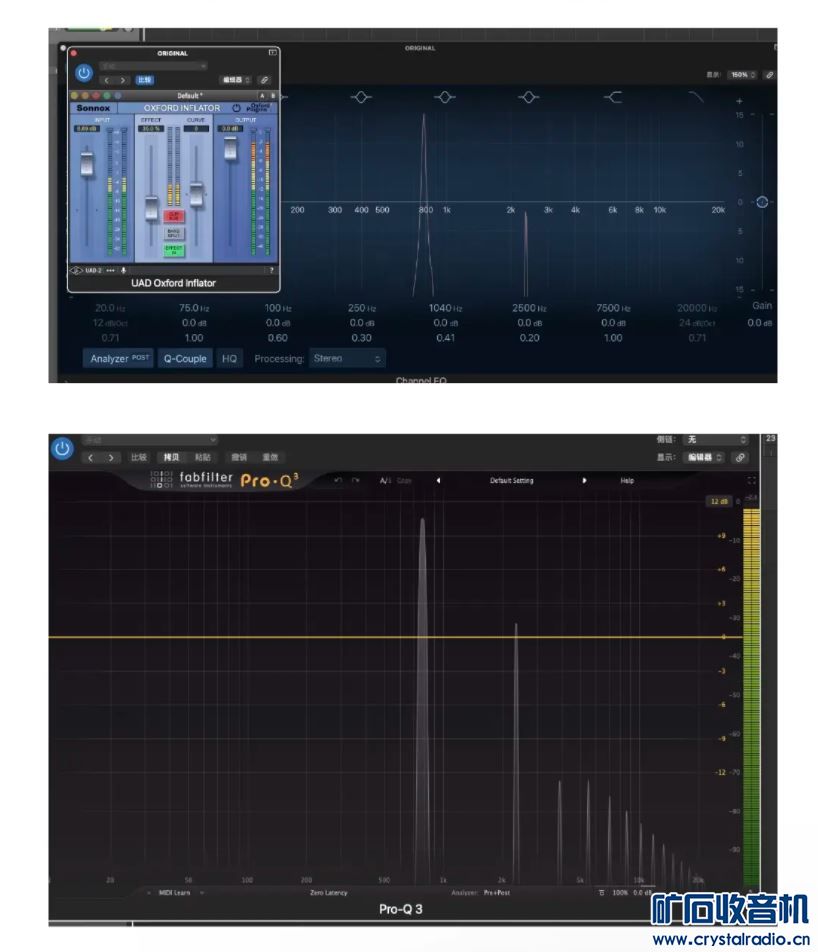Click next preset triangle right of Default Setting
The height and width of the screenshot is (952, 818).
tap(584, 480)
